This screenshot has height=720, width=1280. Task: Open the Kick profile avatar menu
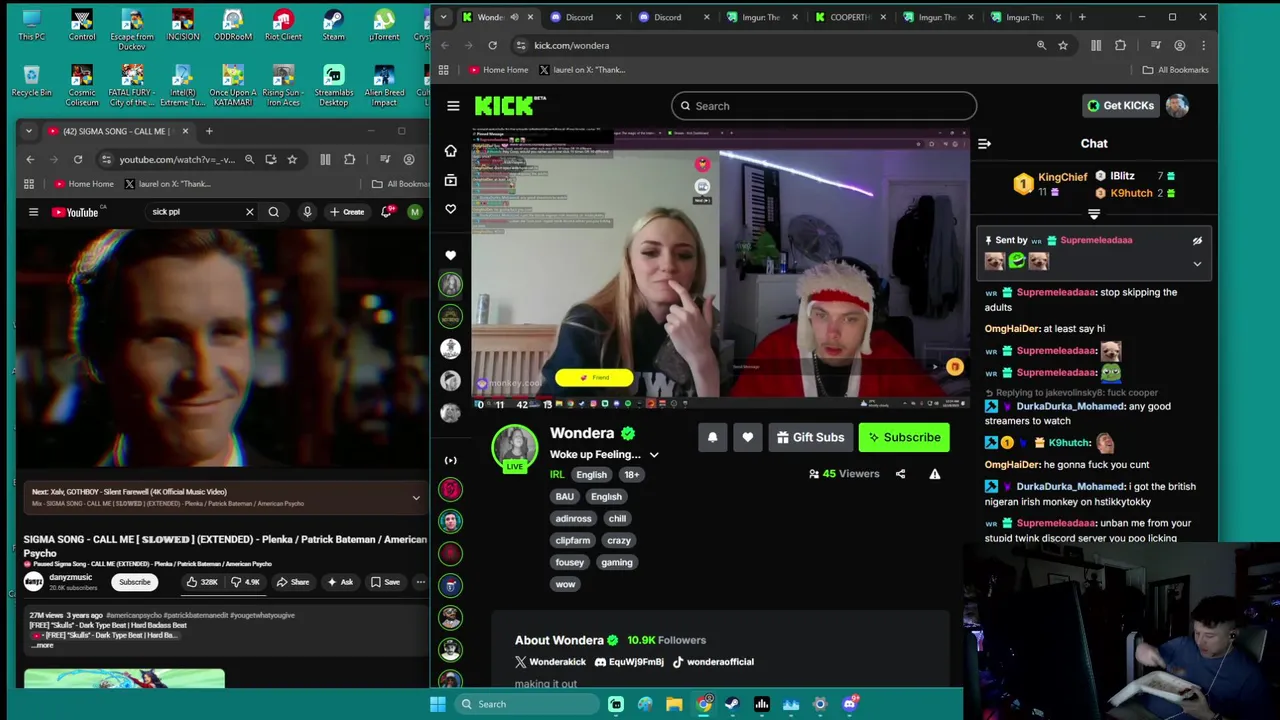pyautogui.click(x=1177, y=106)
